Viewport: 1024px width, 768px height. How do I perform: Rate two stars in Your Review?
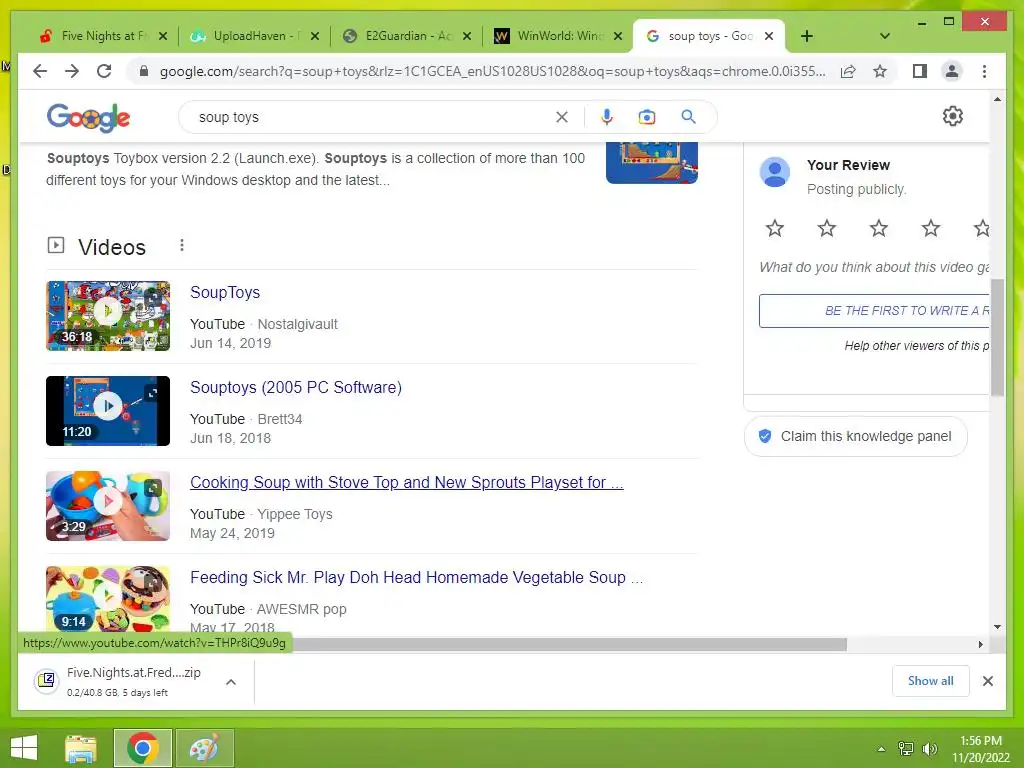click(x=827, y=228)
